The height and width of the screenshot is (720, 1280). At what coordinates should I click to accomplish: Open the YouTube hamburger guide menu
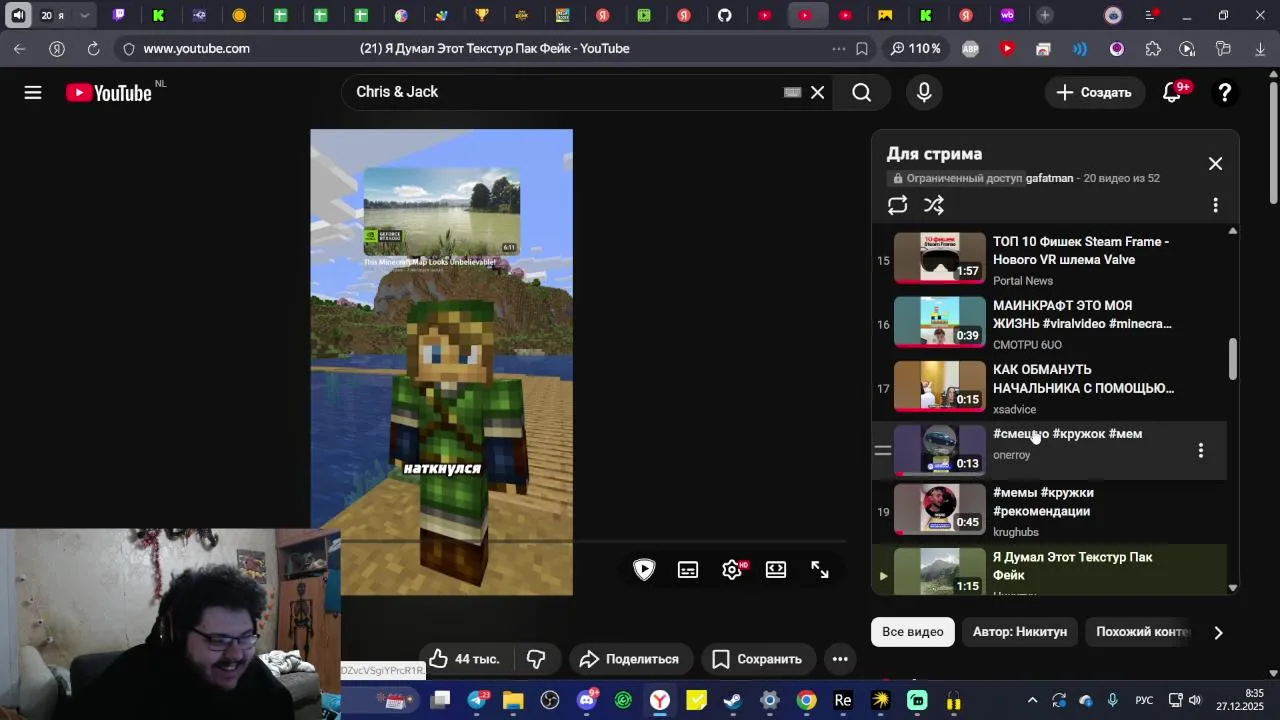coord(33,92)
